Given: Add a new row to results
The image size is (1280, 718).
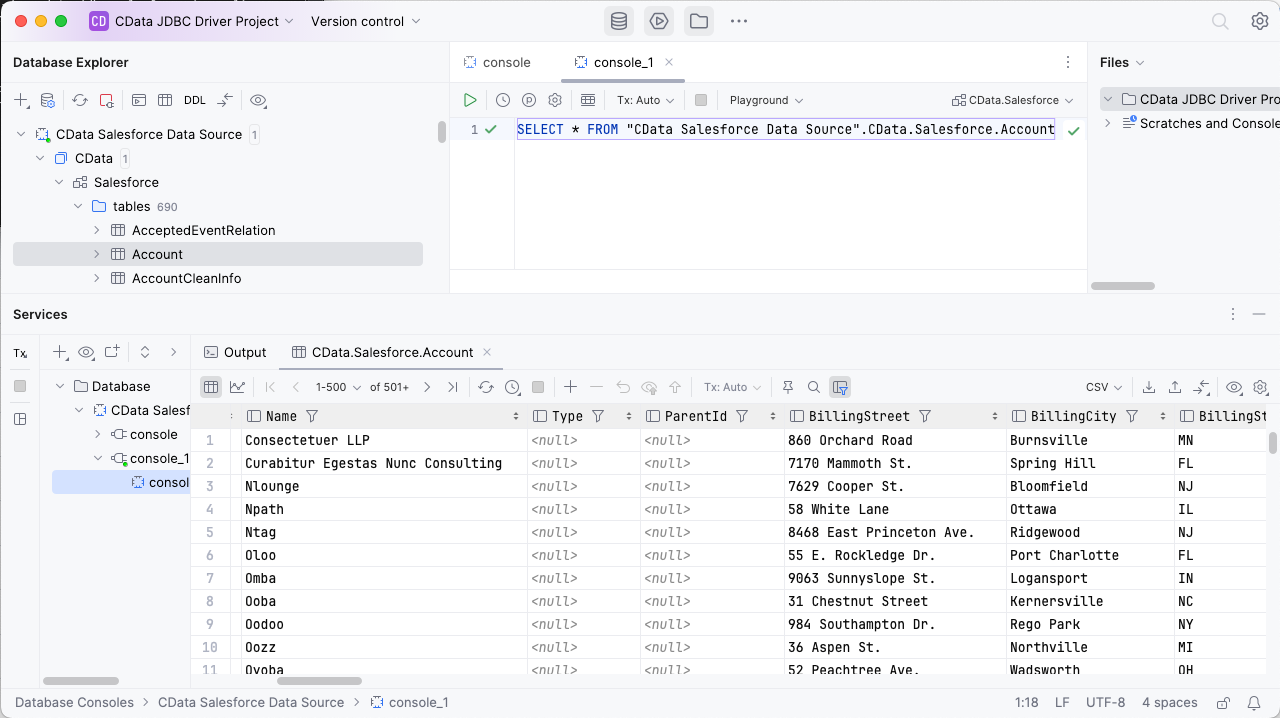Looking at the screenshot, I should 570,387.
